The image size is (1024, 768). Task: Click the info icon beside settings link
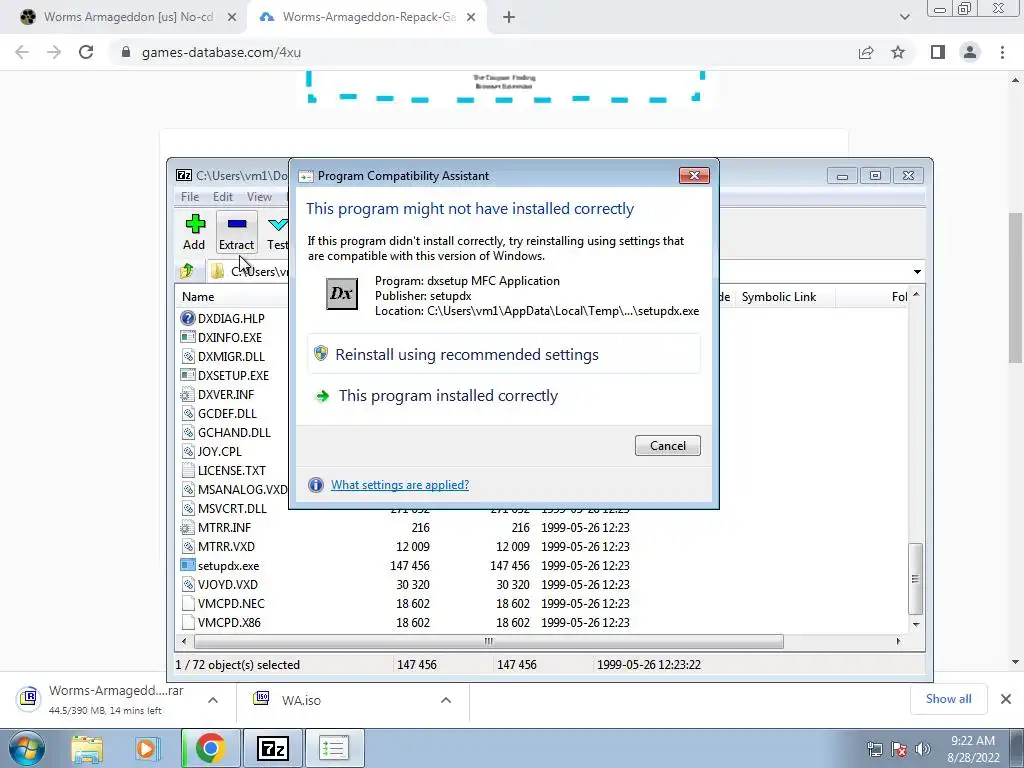pyautogui.click(x=316, y=485)
